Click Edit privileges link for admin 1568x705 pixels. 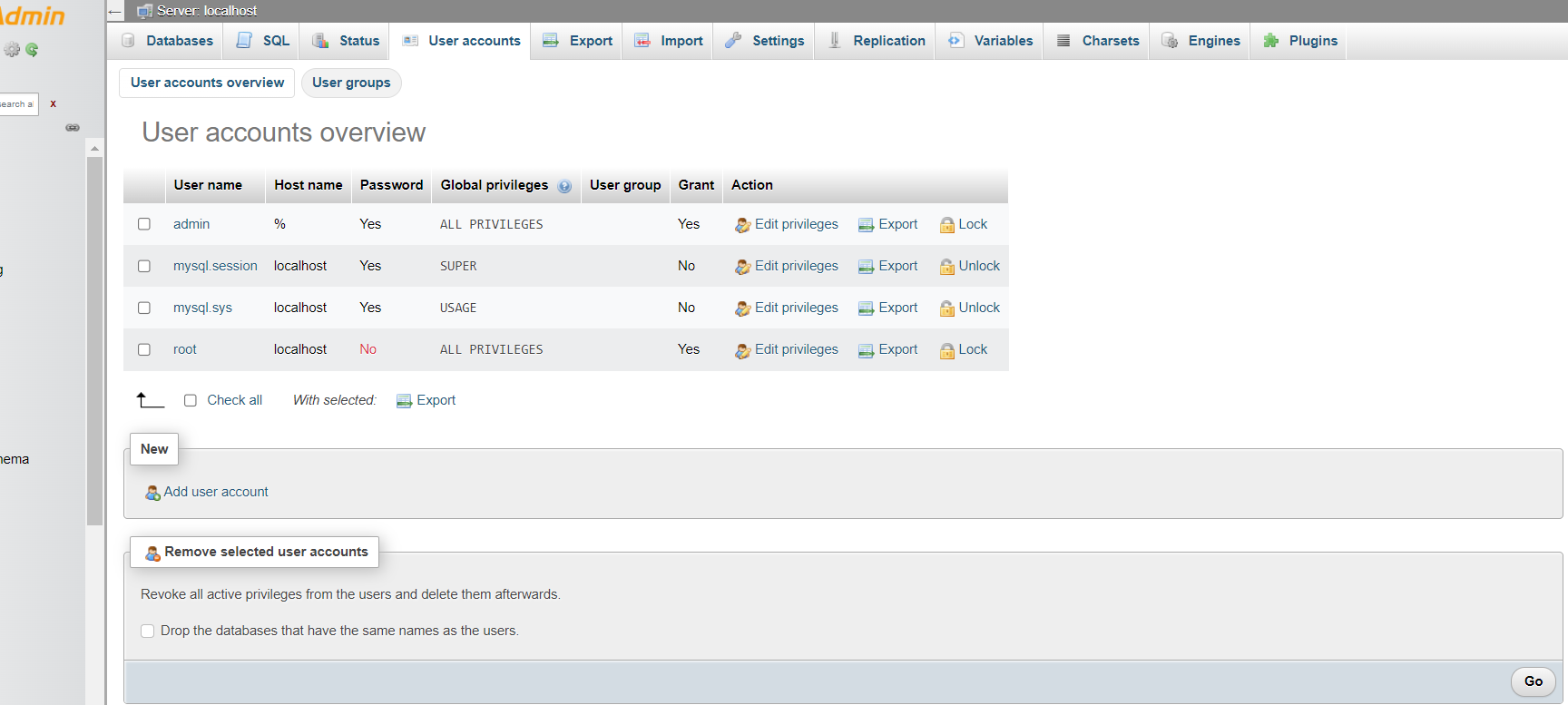(x=797, y=224)
